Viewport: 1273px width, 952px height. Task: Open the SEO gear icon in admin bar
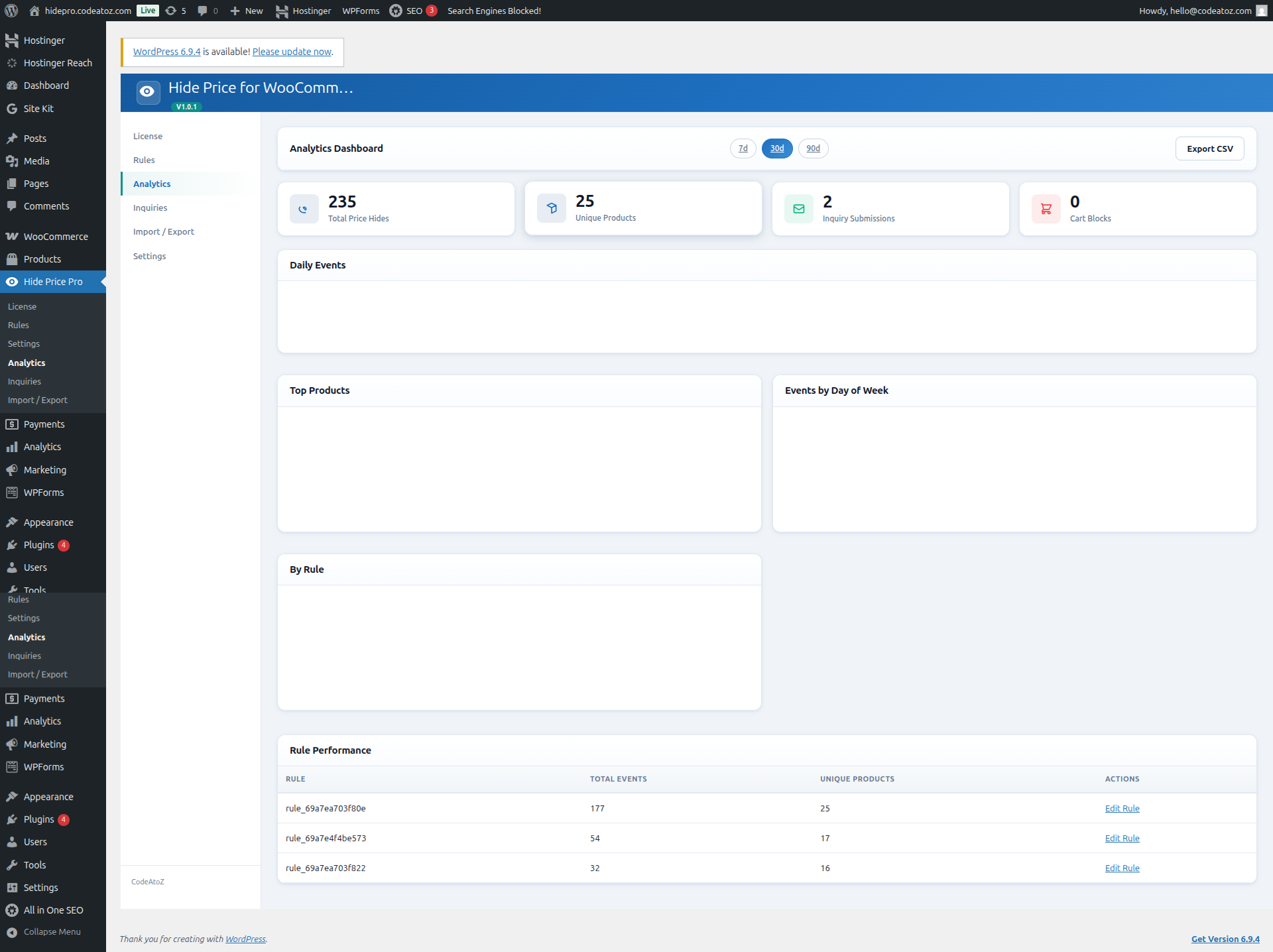coord(396,11)
